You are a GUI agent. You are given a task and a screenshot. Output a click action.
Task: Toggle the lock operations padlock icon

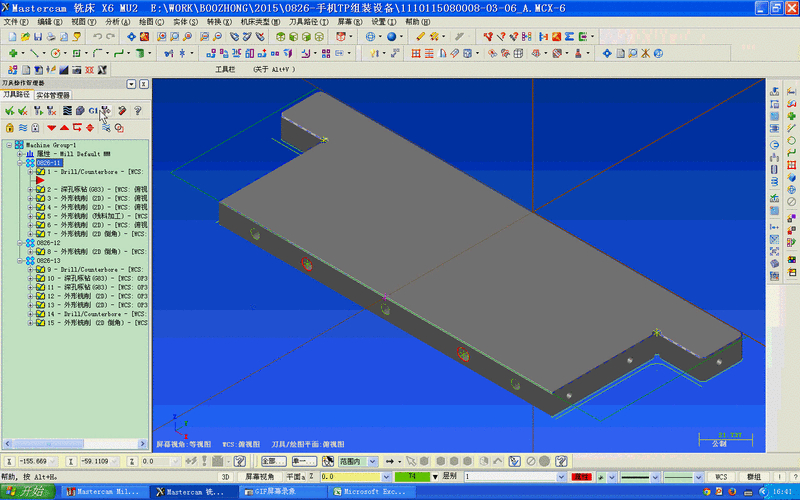tap(9, 128)
